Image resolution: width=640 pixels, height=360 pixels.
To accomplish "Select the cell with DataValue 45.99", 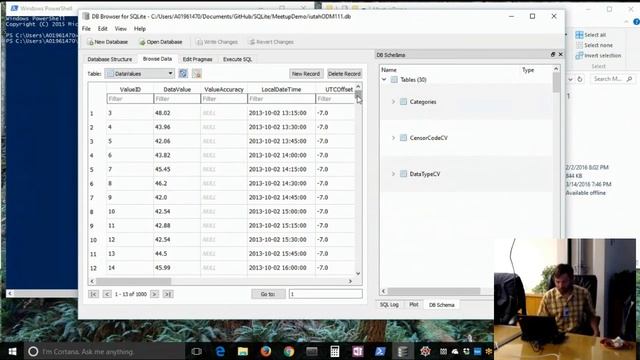I will tap(177, 268).
